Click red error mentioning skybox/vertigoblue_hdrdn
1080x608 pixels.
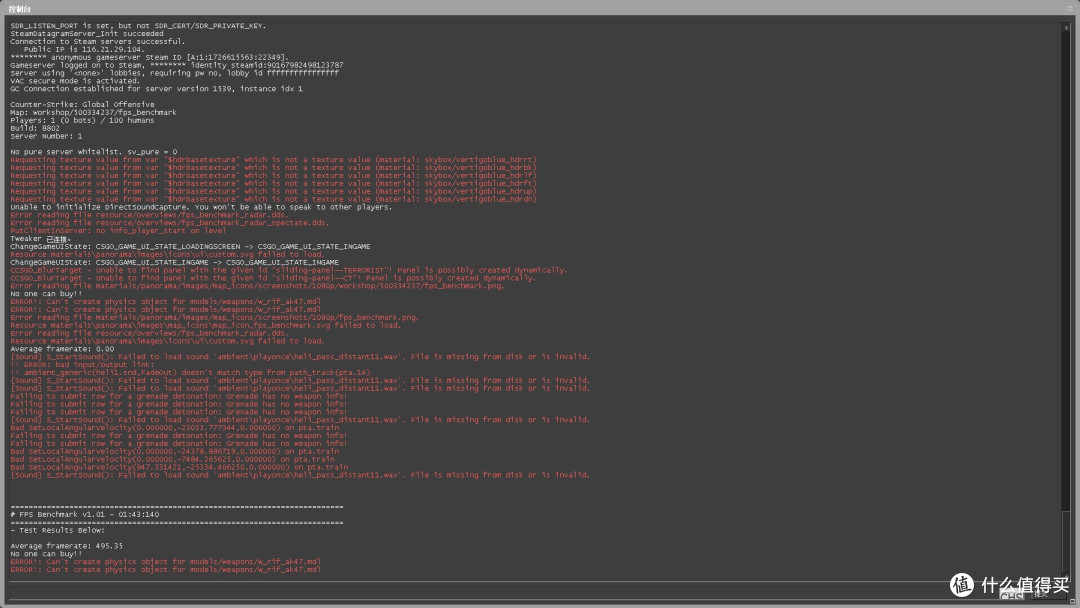(x=273, y=199)
